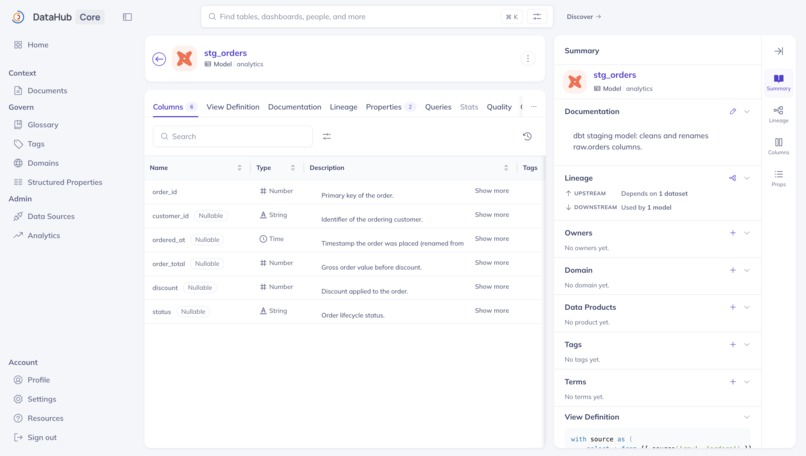806x456 pixels.
Task: Sort by Type column arrows
Action: (293, 168)
